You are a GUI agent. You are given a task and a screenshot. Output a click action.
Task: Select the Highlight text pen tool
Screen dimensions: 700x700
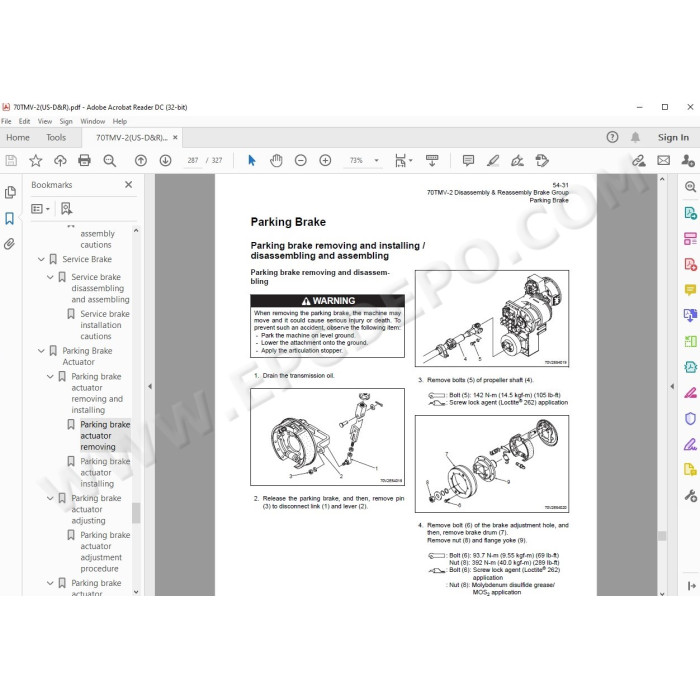pos(493,160)
